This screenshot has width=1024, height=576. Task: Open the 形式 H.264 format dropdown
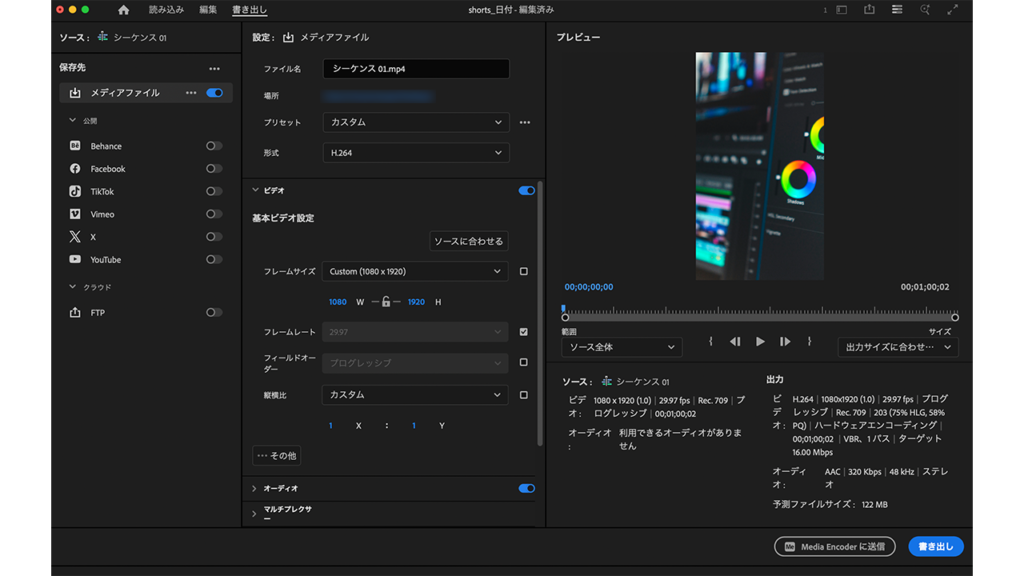tap(415, 153)
